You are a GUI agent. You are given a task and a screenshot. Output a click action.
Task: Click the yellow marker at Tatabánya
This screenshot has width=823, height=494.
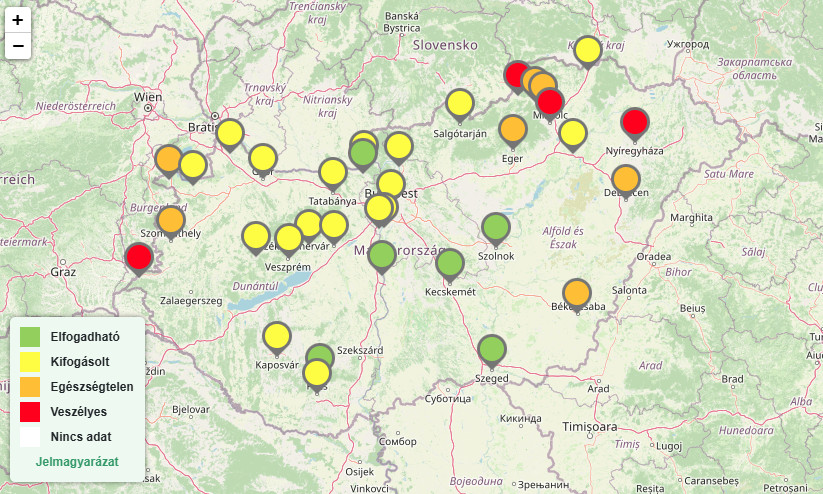click(333, 172)
